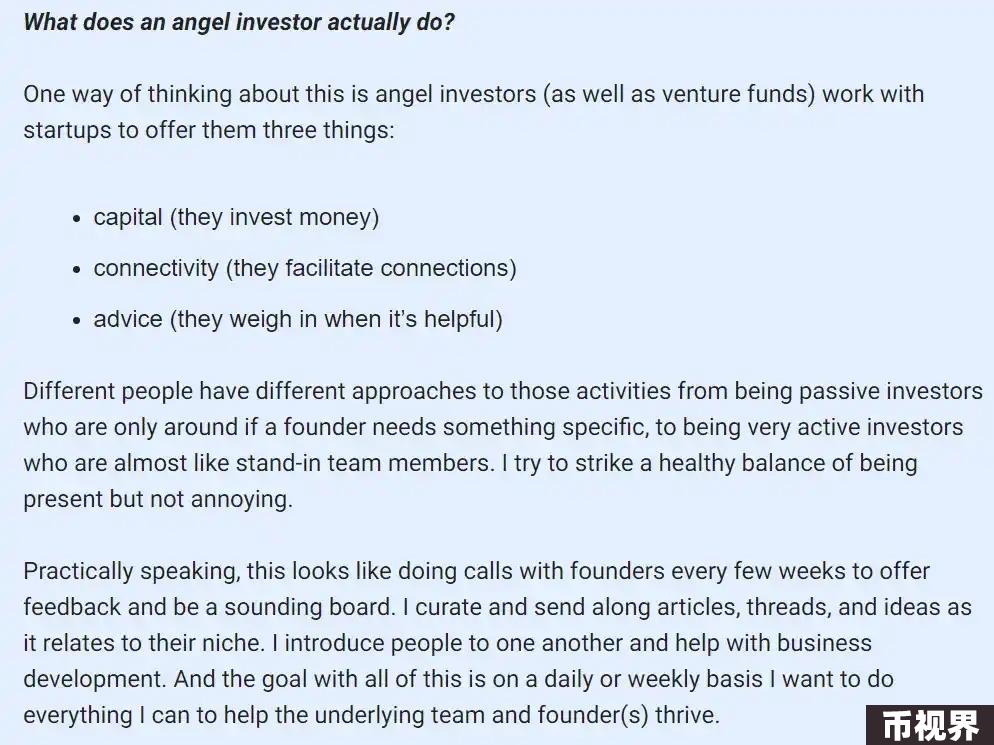Click the sentence ending "present but not annoying."

click(x=158, y=500)
